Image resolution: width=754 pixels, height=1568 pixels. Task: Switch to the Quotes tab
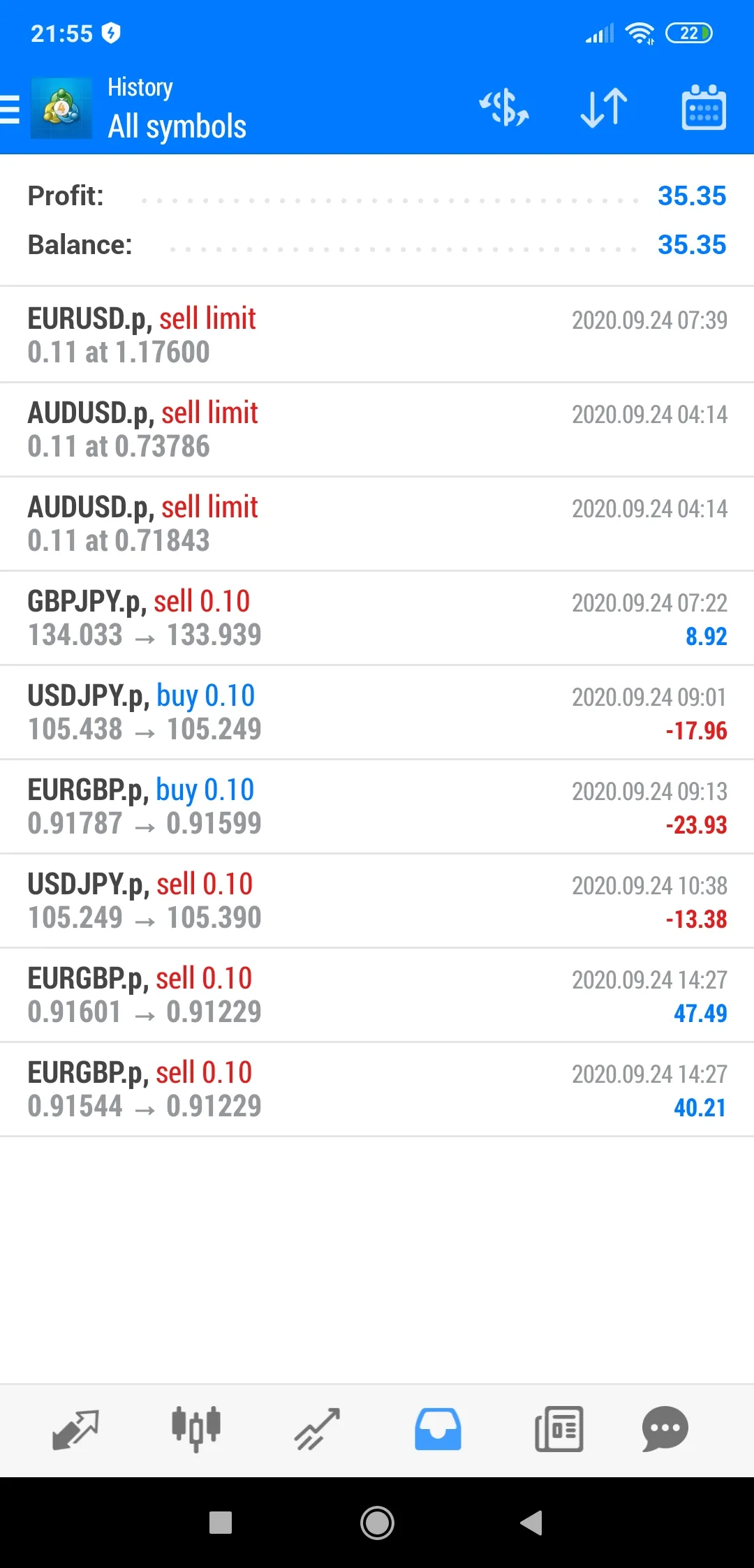(x=75, y=1429)
